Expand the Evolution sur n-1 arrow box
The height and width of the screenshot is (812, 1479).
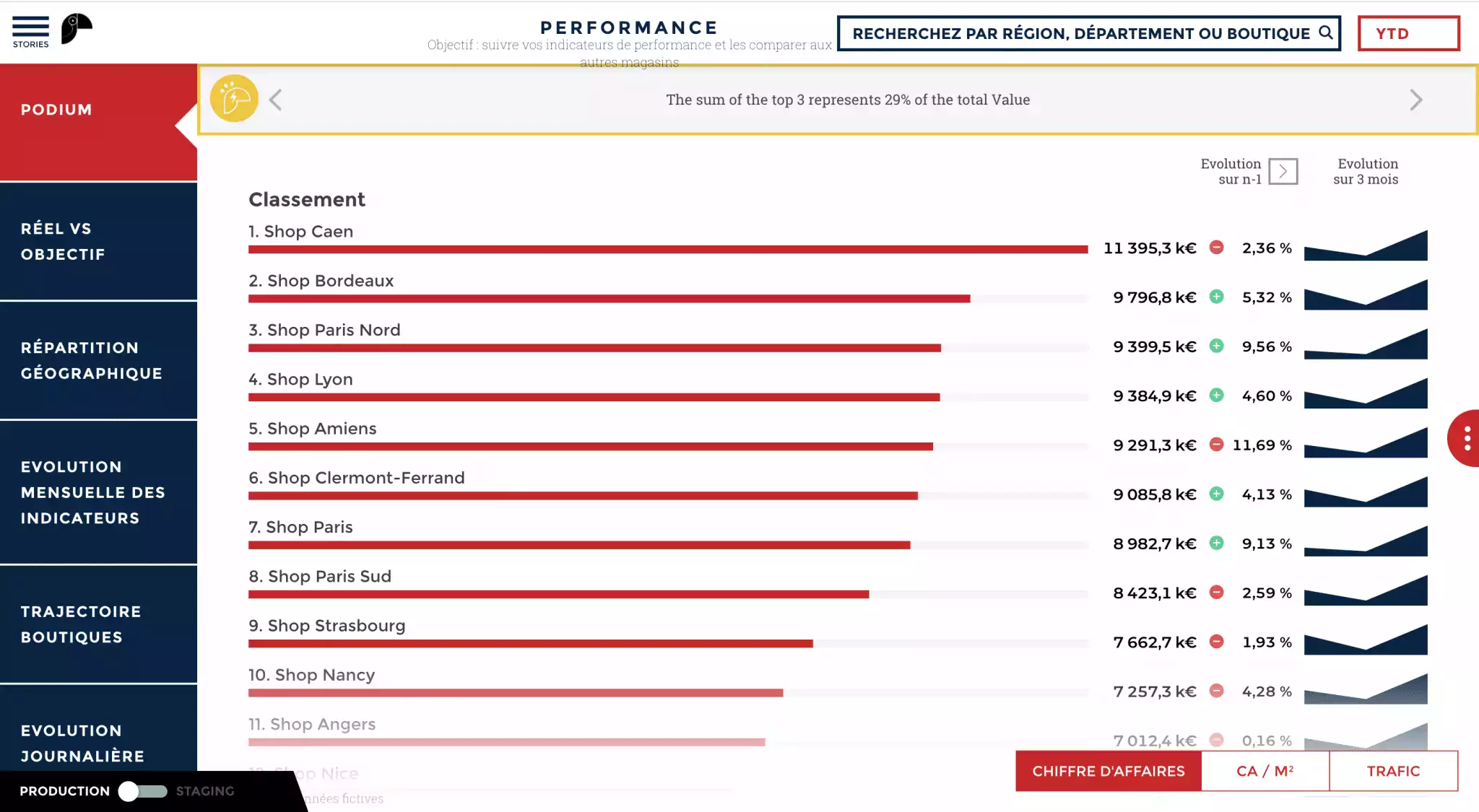1283,171
